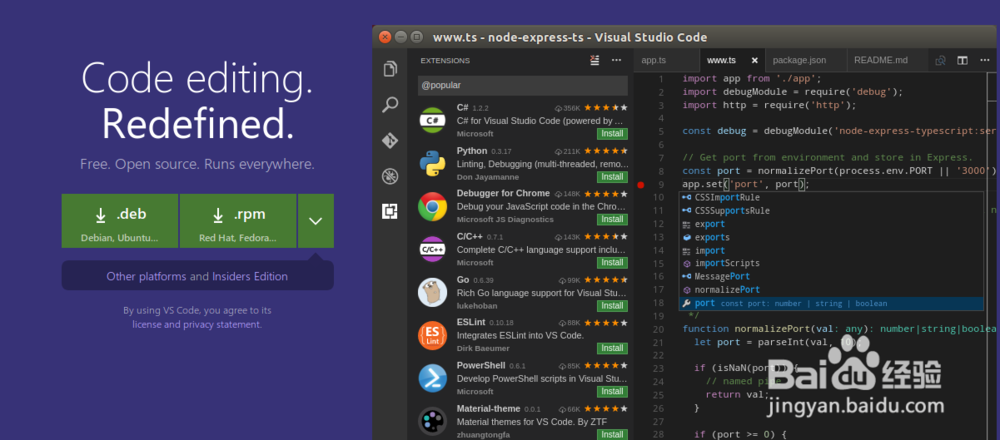This screenshot has width=1000, height=440.
Task: Open the license link
Action: tap(147, 325)
